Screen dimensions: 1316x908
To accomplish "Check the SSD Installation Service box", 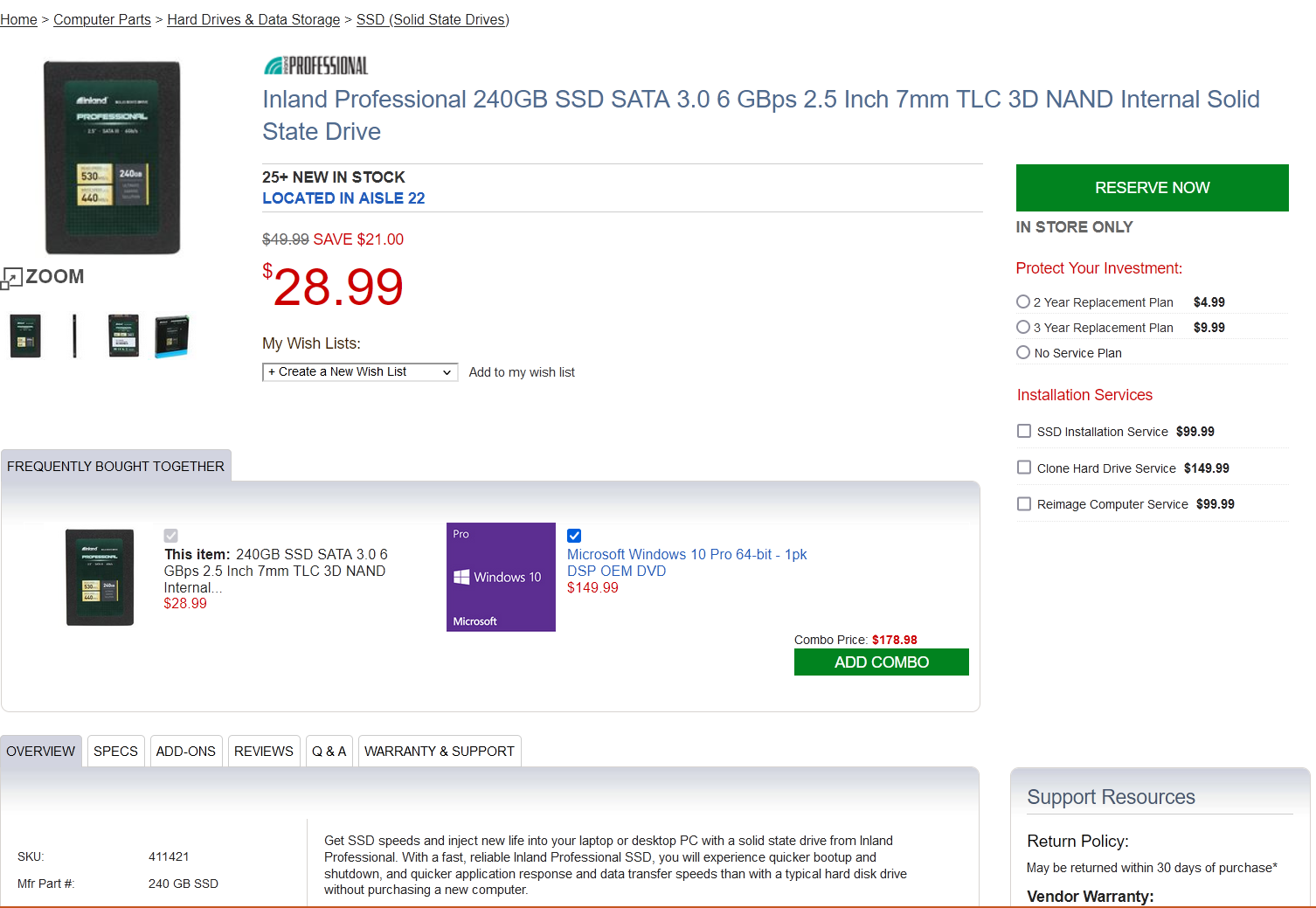I will (x=1024, y=431).
